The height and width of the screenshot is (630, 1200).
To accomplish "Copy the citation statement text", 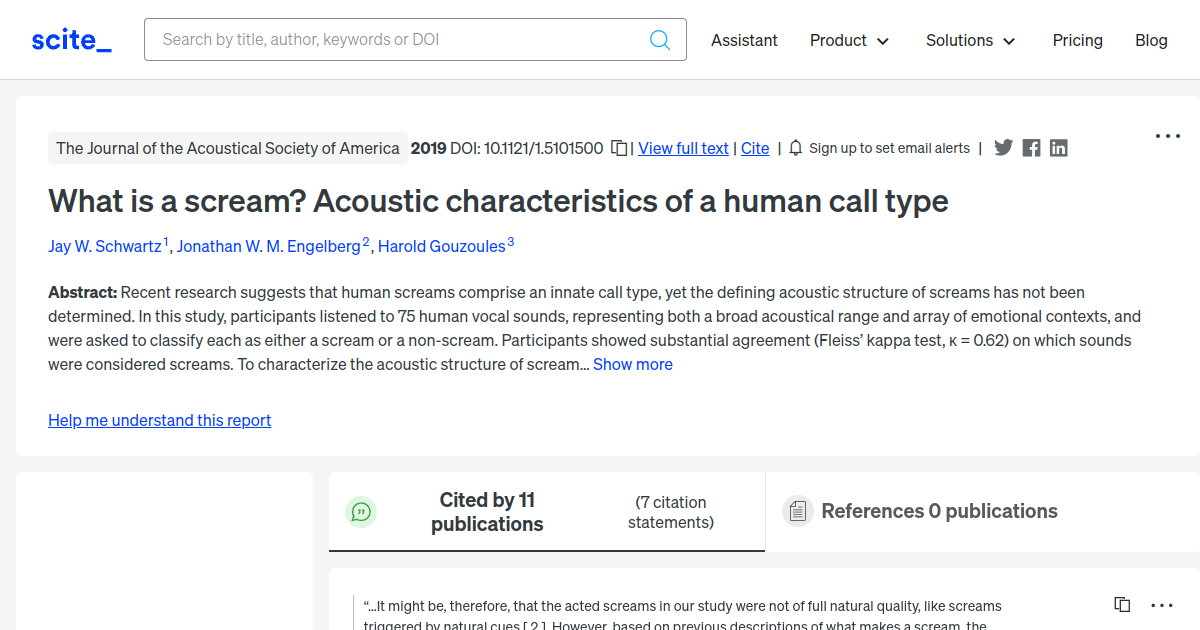I will pyautogui.click(x=1122, y=605).
